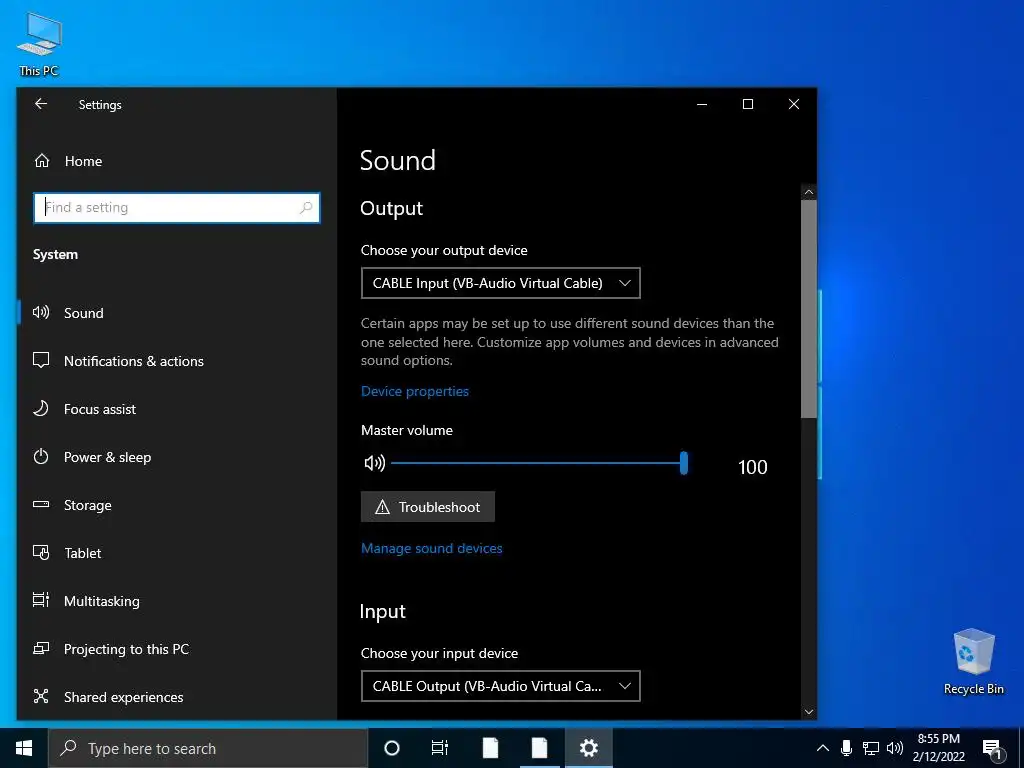Click the Projecting to this PC icon

[x=41, y=648]
